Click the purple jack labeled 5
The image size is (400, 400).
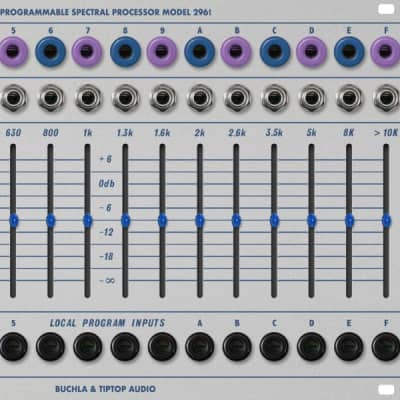point(12,52)
